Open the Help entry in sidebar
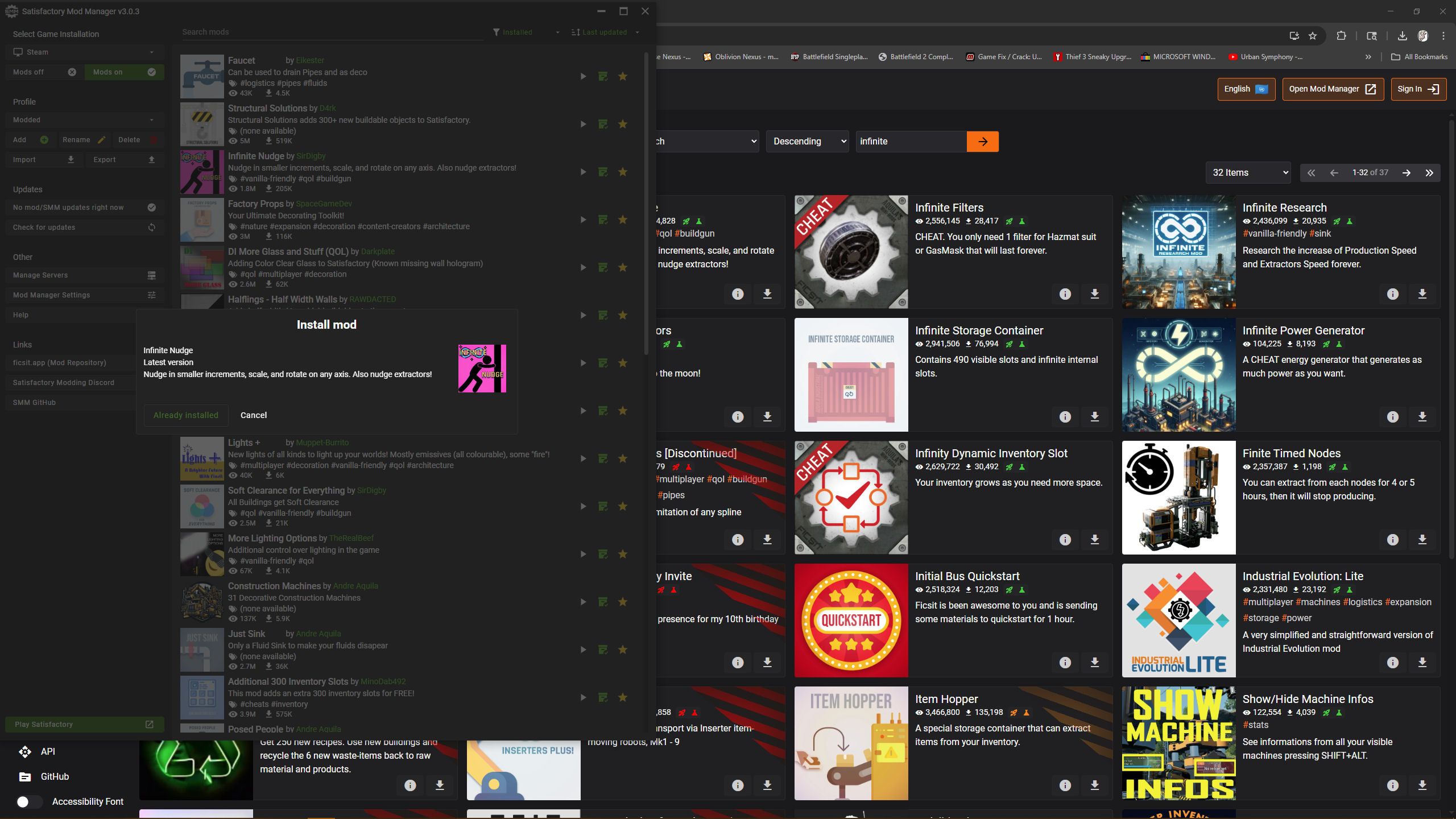The height and width of the screenshot is (819, 1456). [x=71, y=315]
